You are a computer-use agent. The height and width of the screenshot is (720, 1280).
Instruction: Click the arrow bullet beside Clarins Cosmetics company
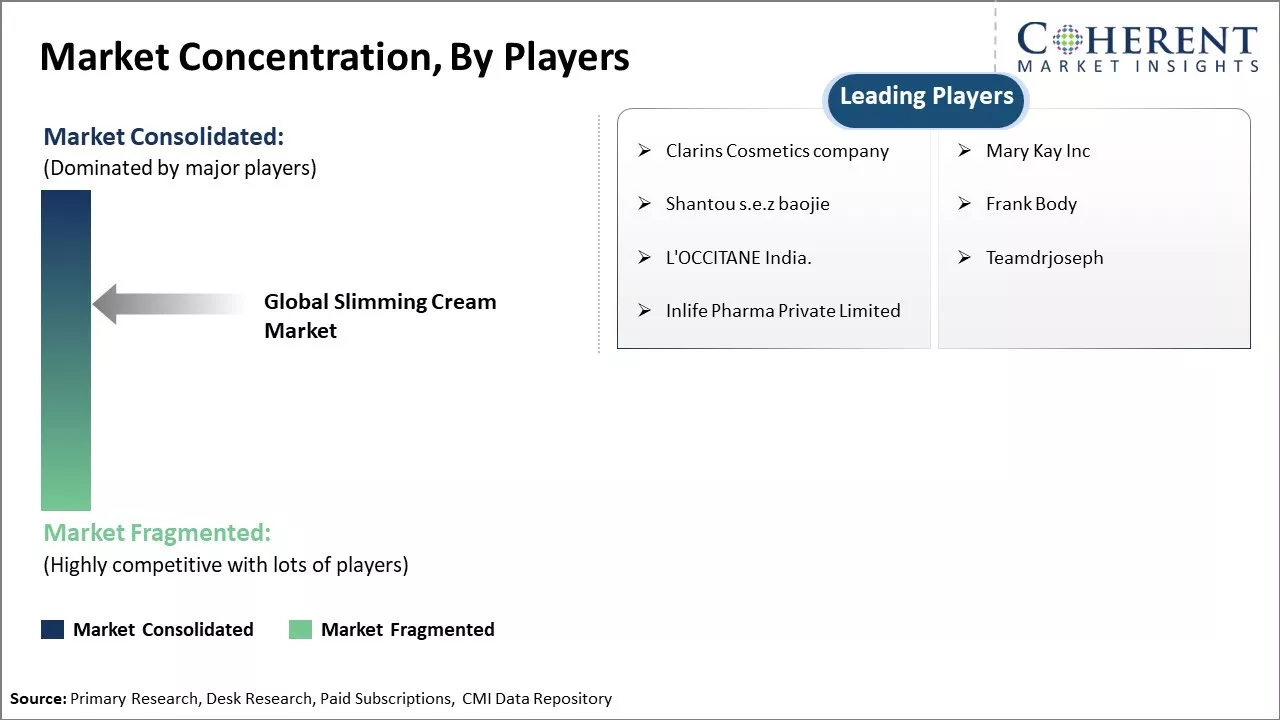coord(645,151)
